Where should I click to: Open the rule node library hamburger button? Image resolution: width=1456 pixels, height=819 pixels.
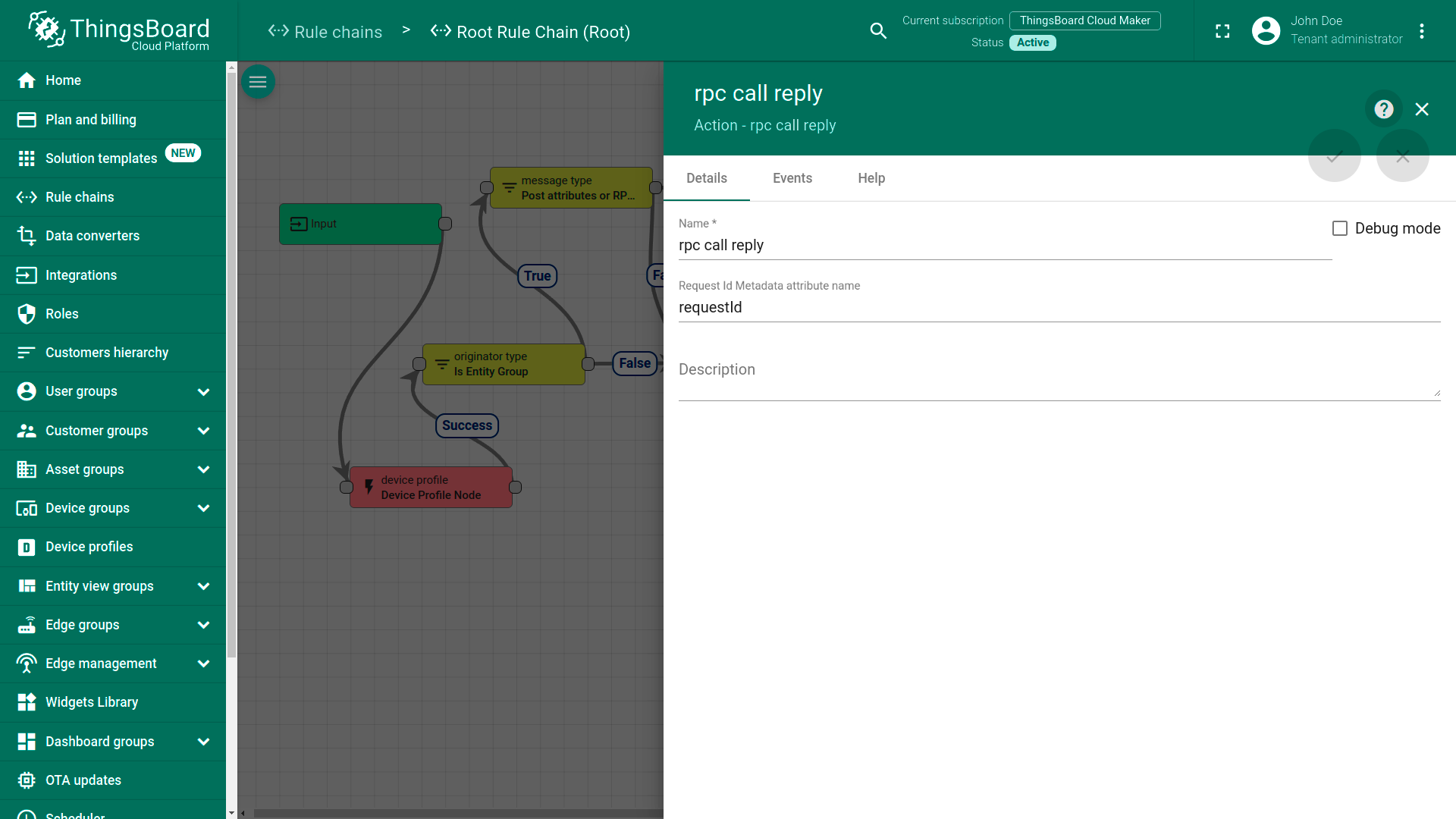(x=258, y=82)
